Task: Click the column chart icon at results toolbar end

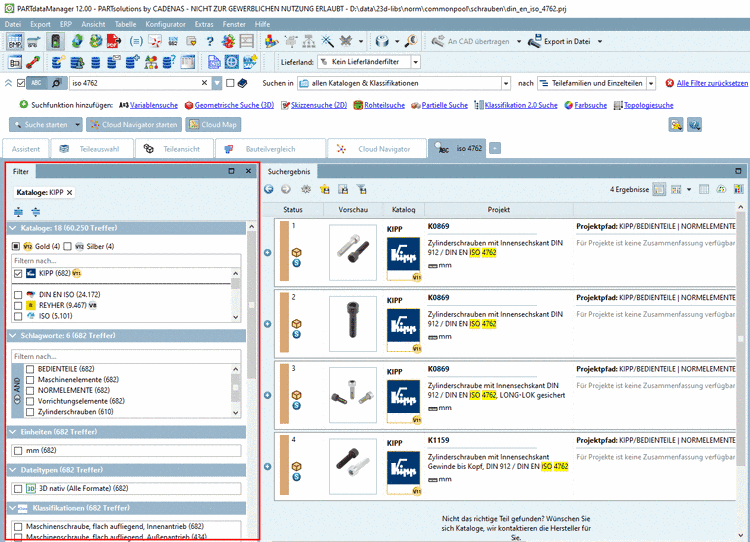Action: (x=739, y=189)
